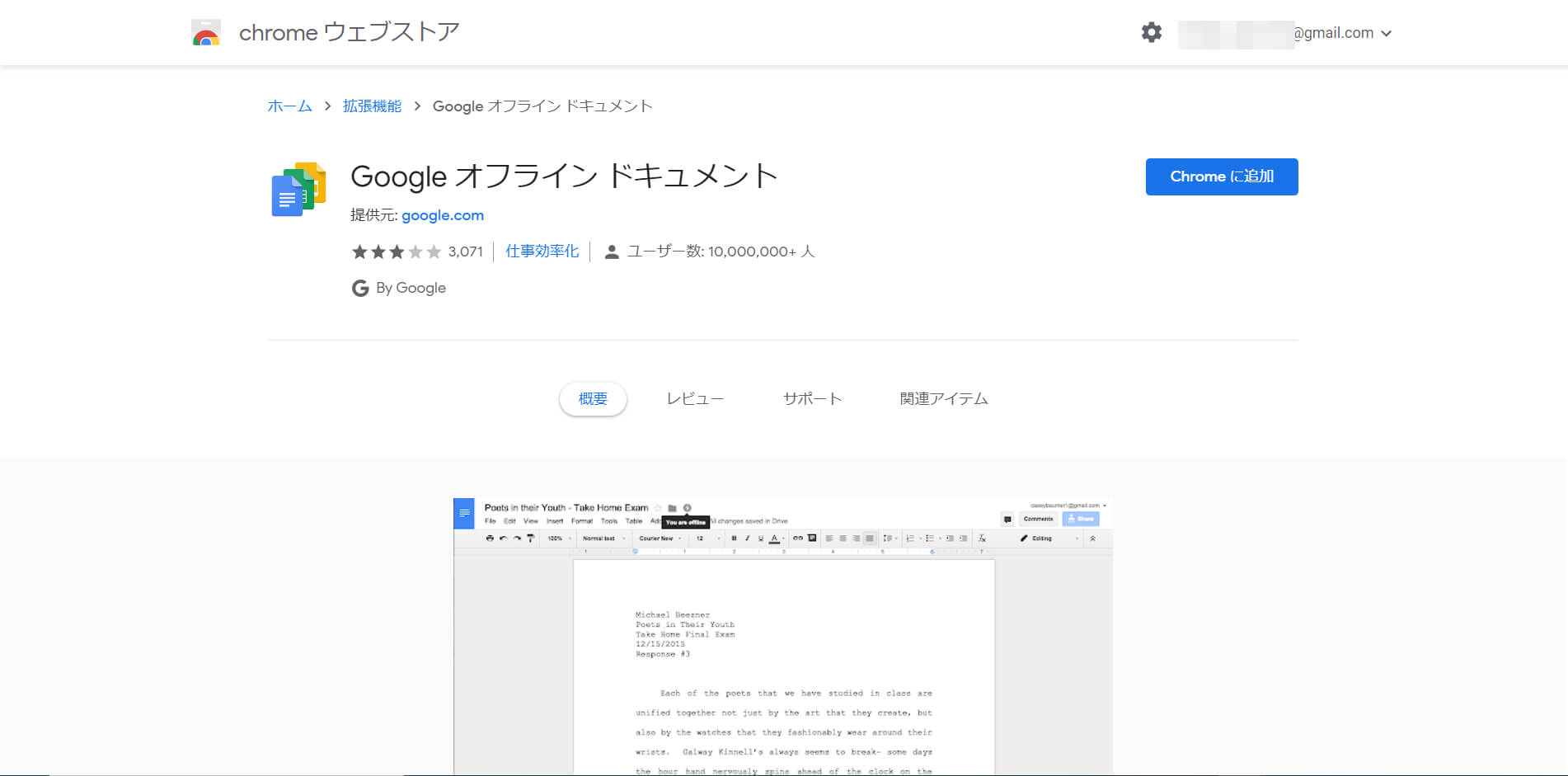Switch to the レビュー tab
This screenshot has width=1568, height=776.
click(x=695, y=399)
